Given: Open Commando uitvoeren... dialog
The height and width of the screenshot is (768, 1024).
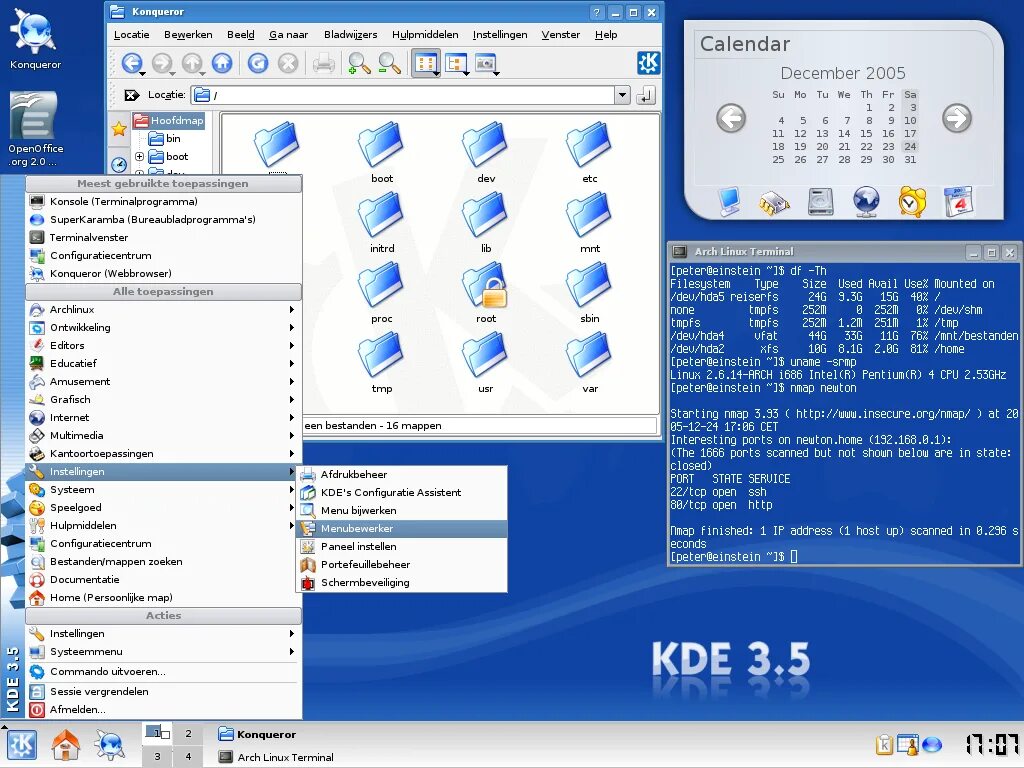Looking at the screenshot, I should coord(163,672).
